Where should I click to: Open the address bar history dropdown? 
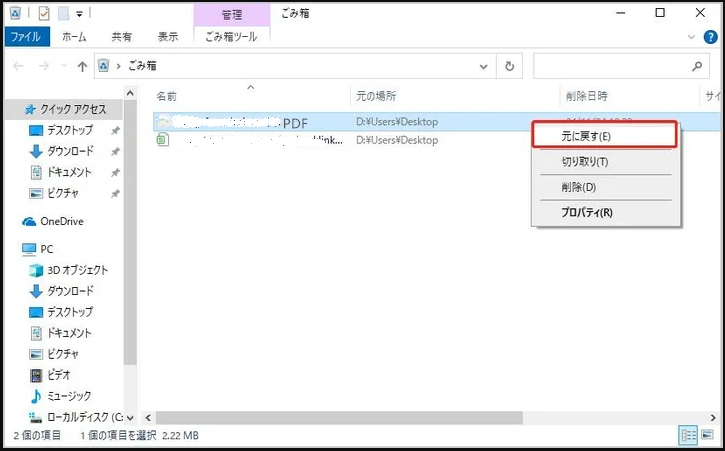483,67
